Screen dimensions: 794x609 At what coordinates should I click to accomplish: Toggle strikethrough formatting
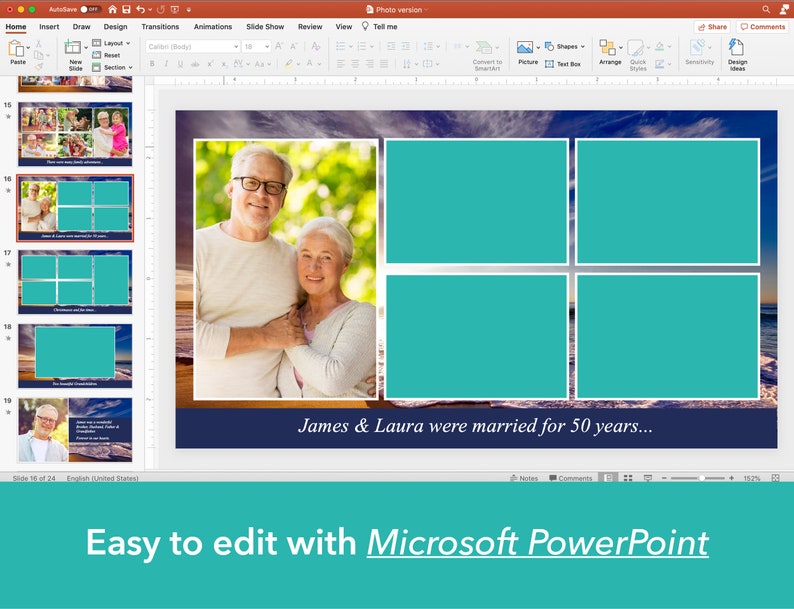coord(195,64)
